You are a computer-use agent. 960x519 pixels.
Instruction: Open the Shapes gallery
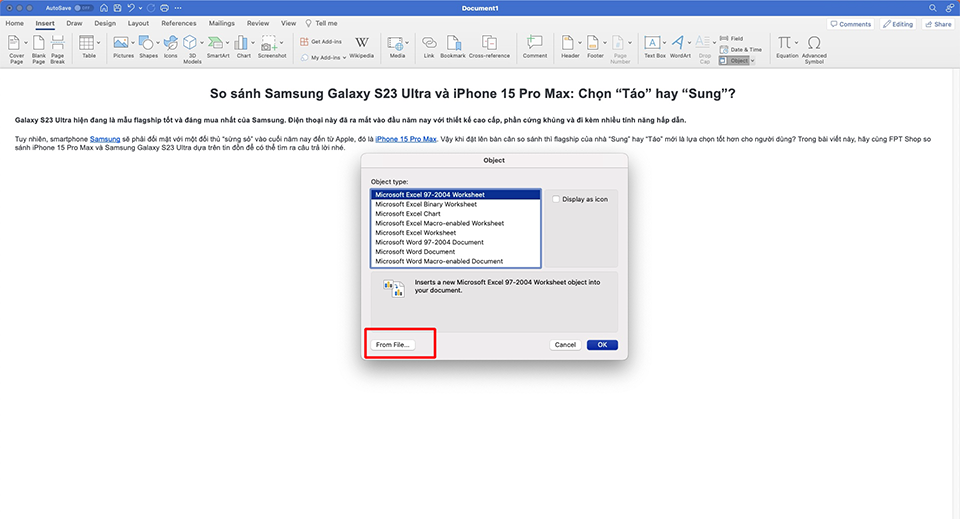tap(147, 47)
